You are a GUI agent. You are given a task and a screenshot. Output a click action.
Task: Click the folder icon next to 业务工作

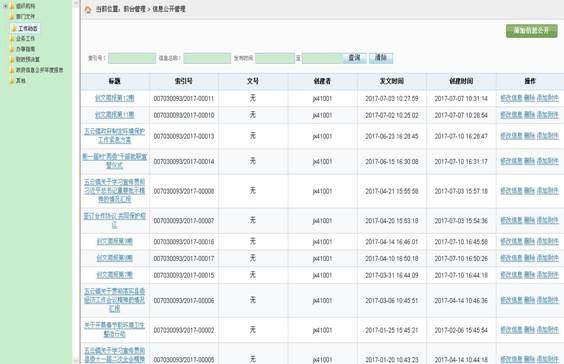click(x=12, y=38)
